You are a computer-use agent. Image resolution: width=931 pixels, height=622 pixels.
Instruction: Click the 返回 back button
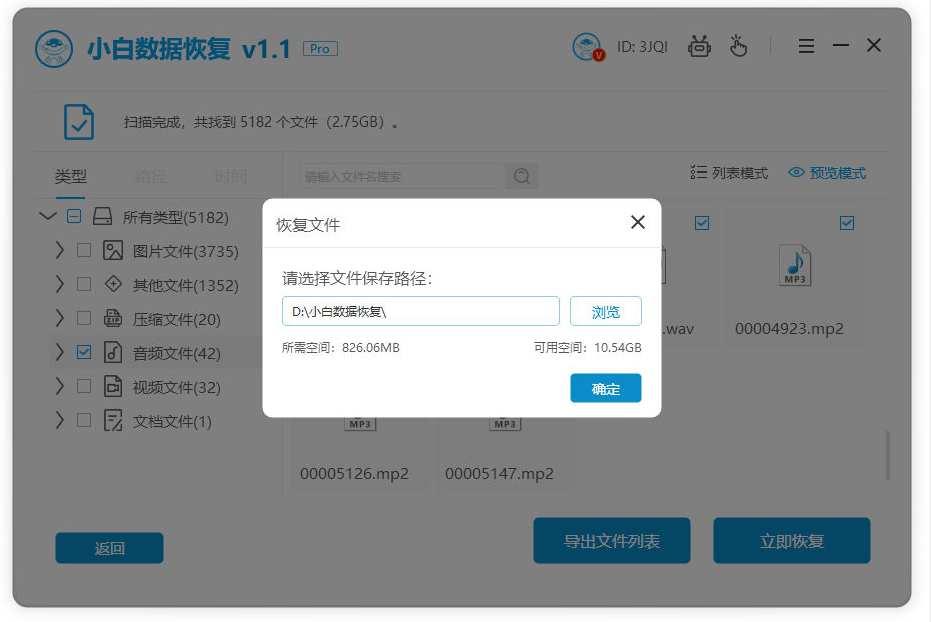tap(109, 548)
